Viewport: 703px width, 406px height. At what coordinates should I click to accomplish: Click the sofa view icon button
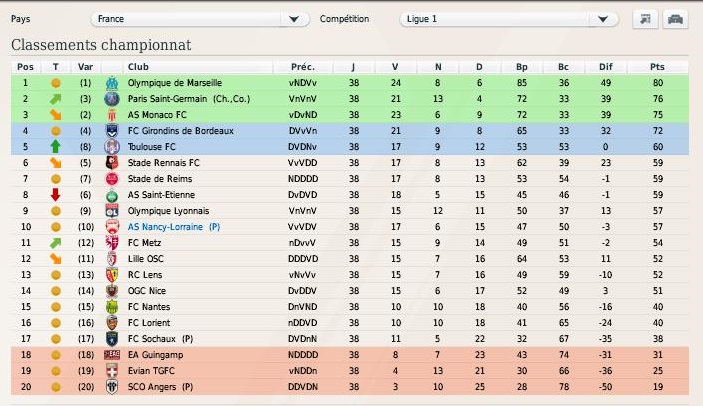[675, 19]
